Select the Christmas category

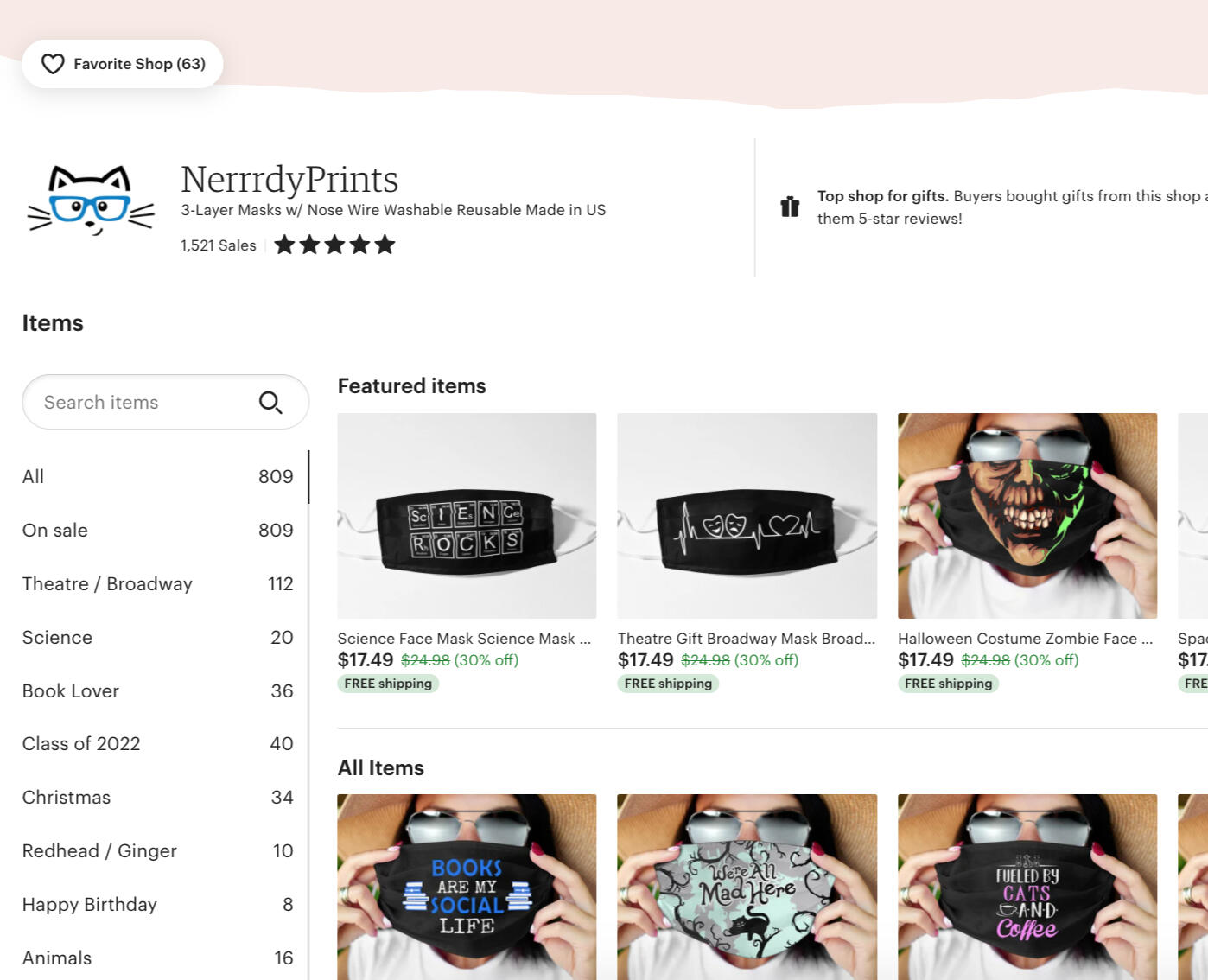67,798
